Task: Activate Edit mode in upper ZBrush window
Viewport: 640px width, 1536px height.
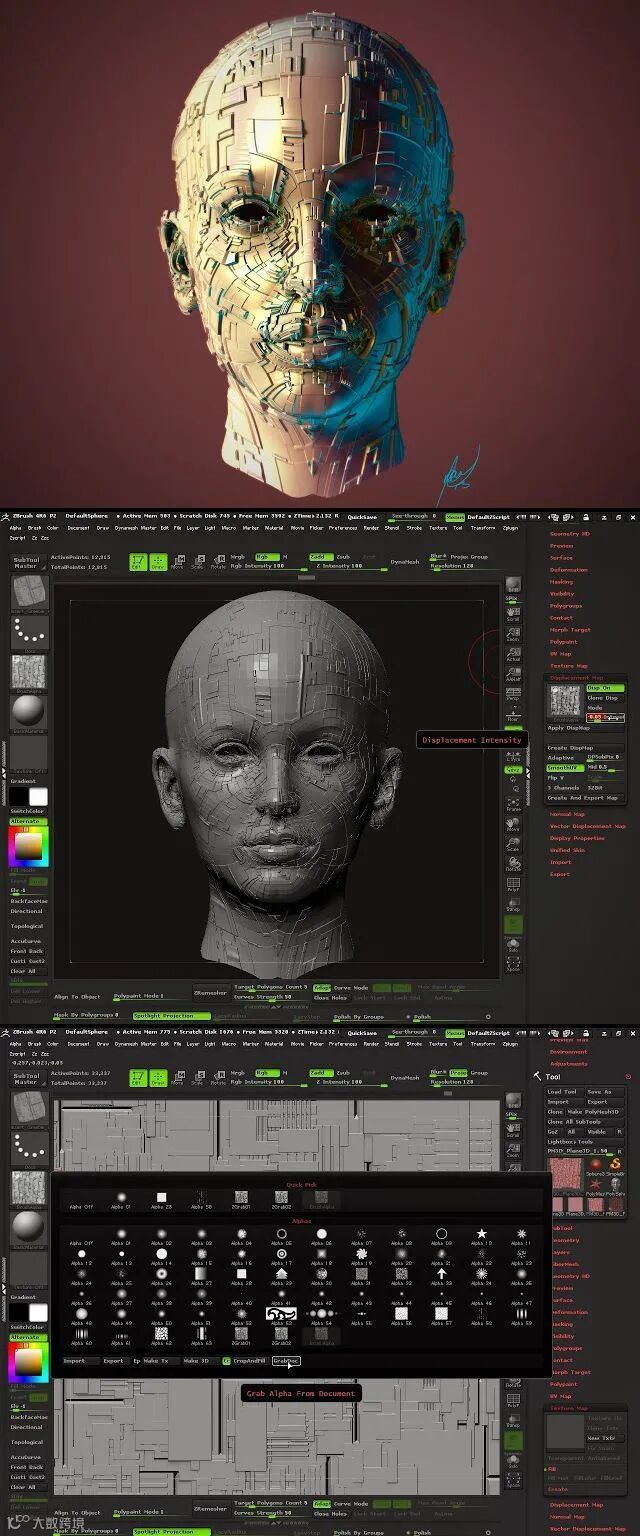Action: [139, 561]
